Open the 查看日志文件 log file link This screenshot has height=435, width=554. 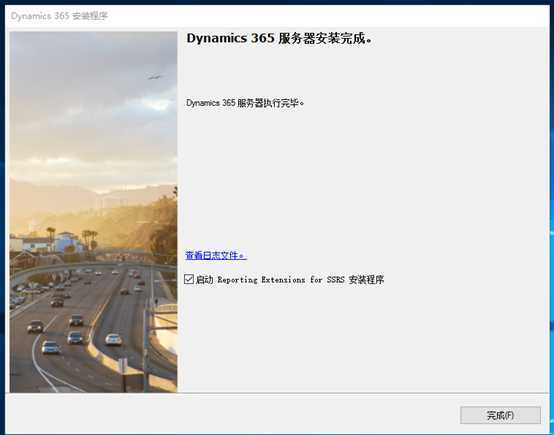click(216, 255)
